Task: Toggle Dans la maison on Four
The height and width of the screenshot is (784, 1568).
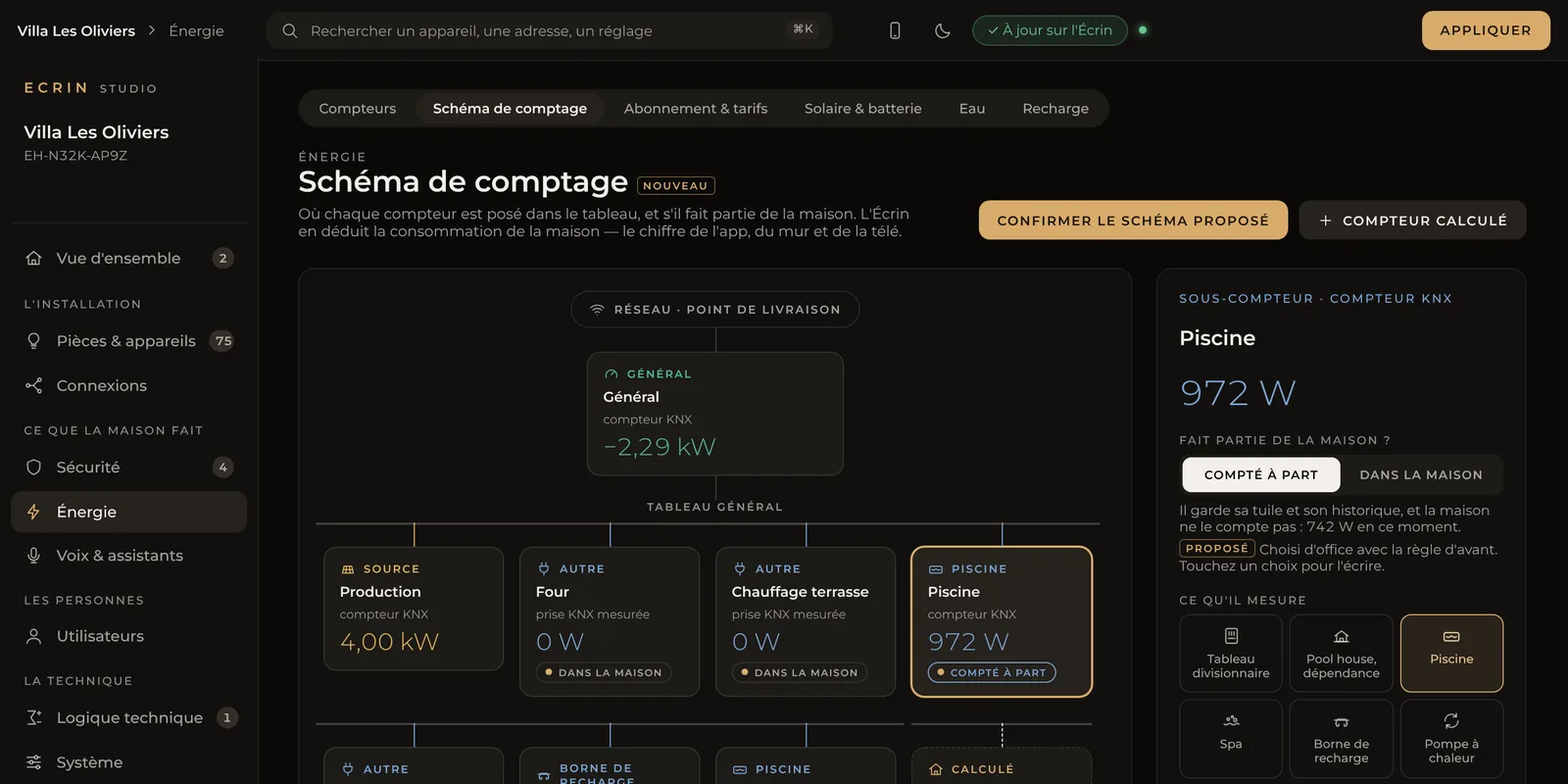Action: pyautogui.click(x=603, y=672)
